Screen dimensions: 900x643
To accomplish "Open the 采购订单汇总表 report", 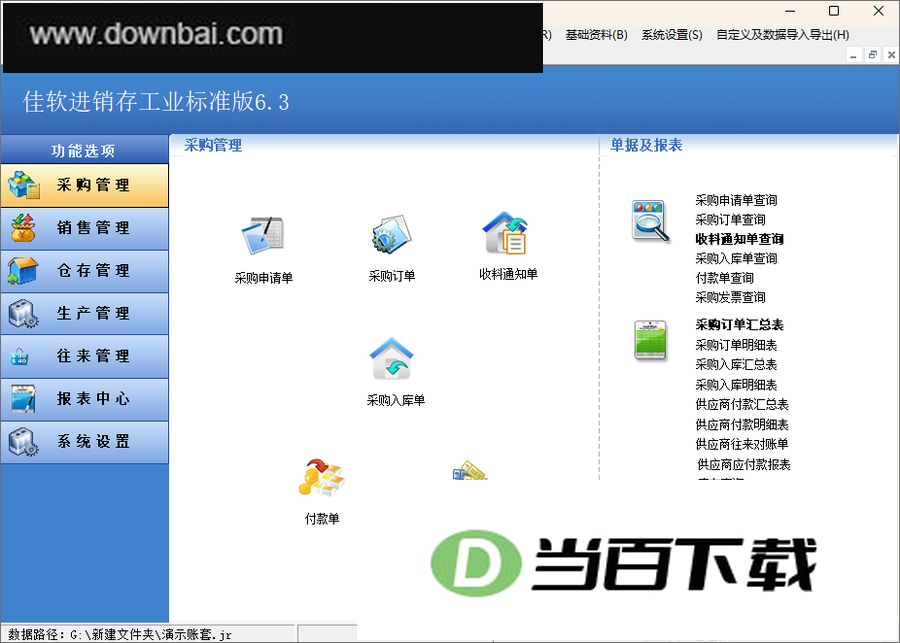I will [x=739, y=325].
